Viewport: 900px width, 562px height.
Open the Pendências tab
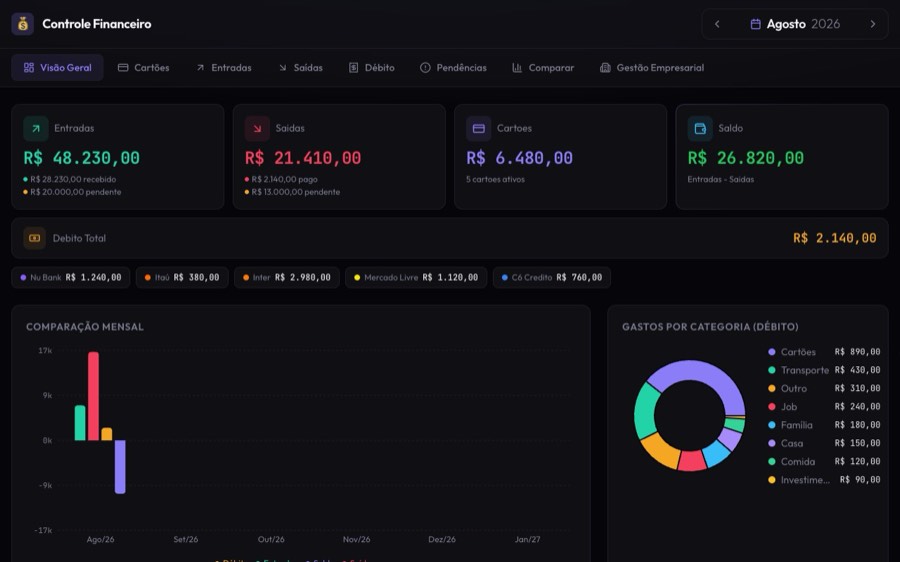click(453, 68)
